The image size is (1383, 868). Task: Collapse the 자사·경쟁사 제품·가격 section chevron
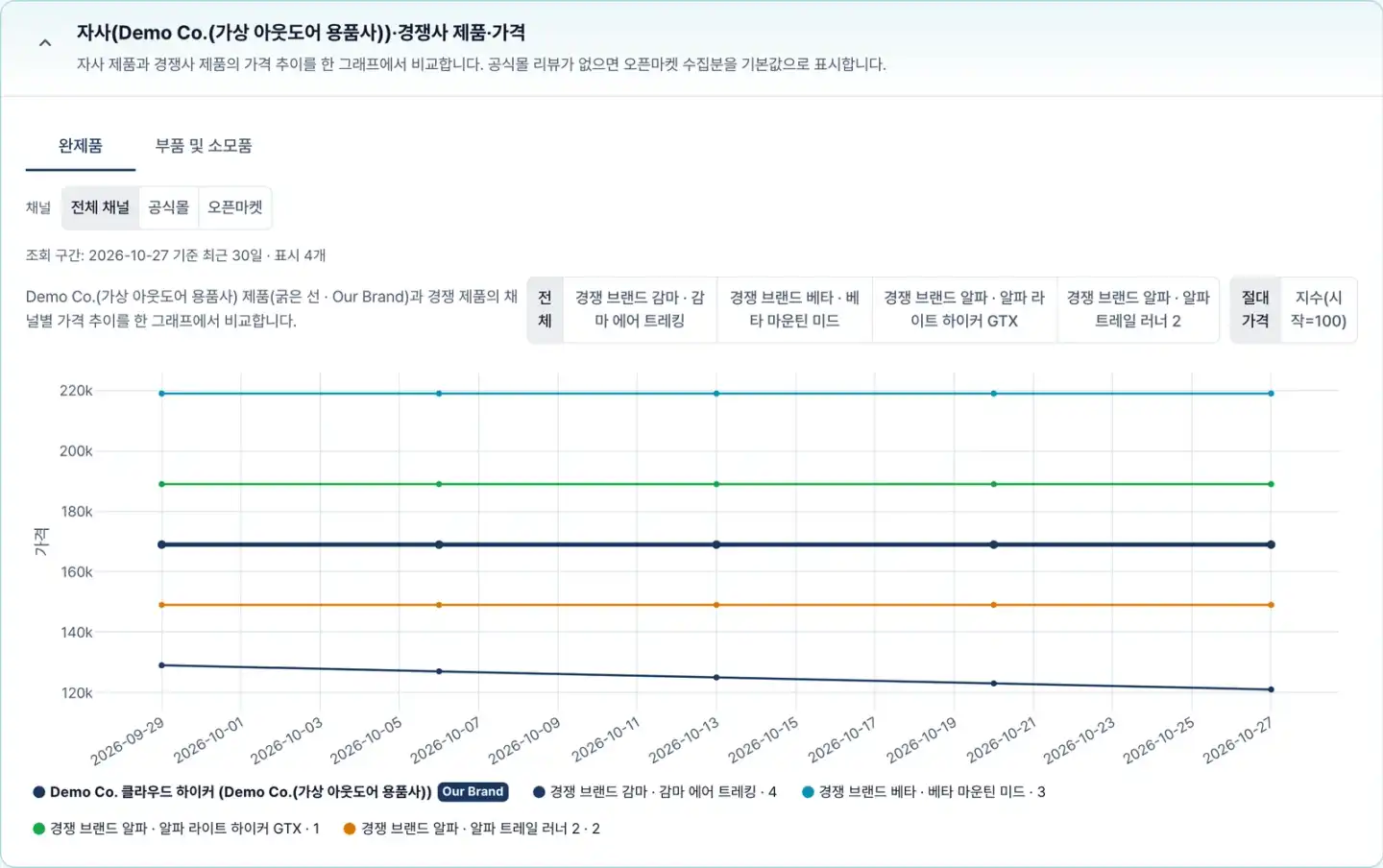pyautogui.click(x=44, y=43)
